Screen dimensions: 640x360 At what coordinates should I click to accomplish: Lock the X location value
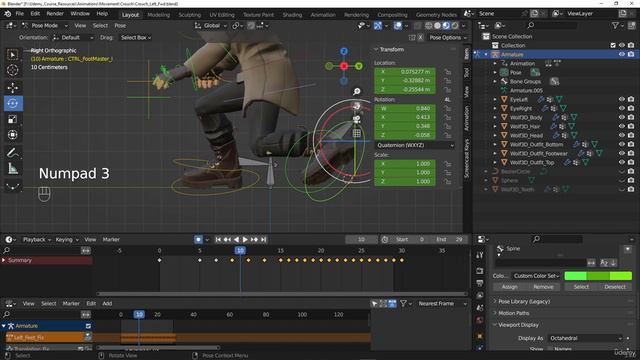[448, 72]
